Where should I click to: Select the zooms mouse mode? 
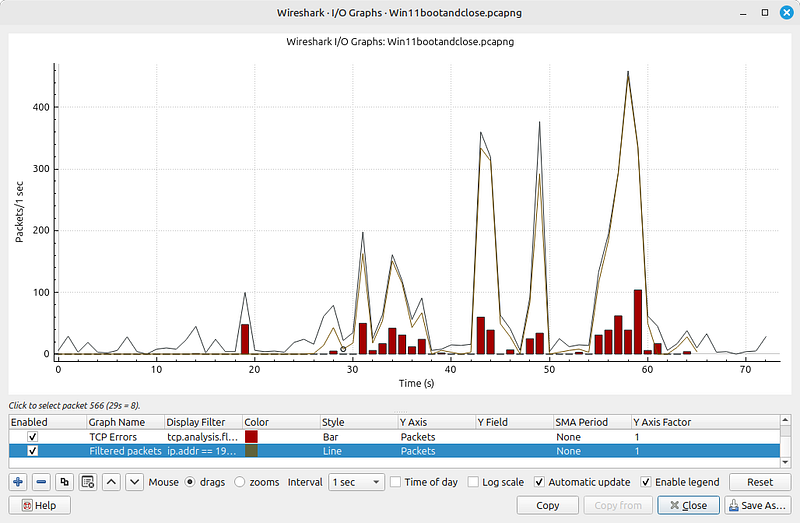[x=239, y=482]
